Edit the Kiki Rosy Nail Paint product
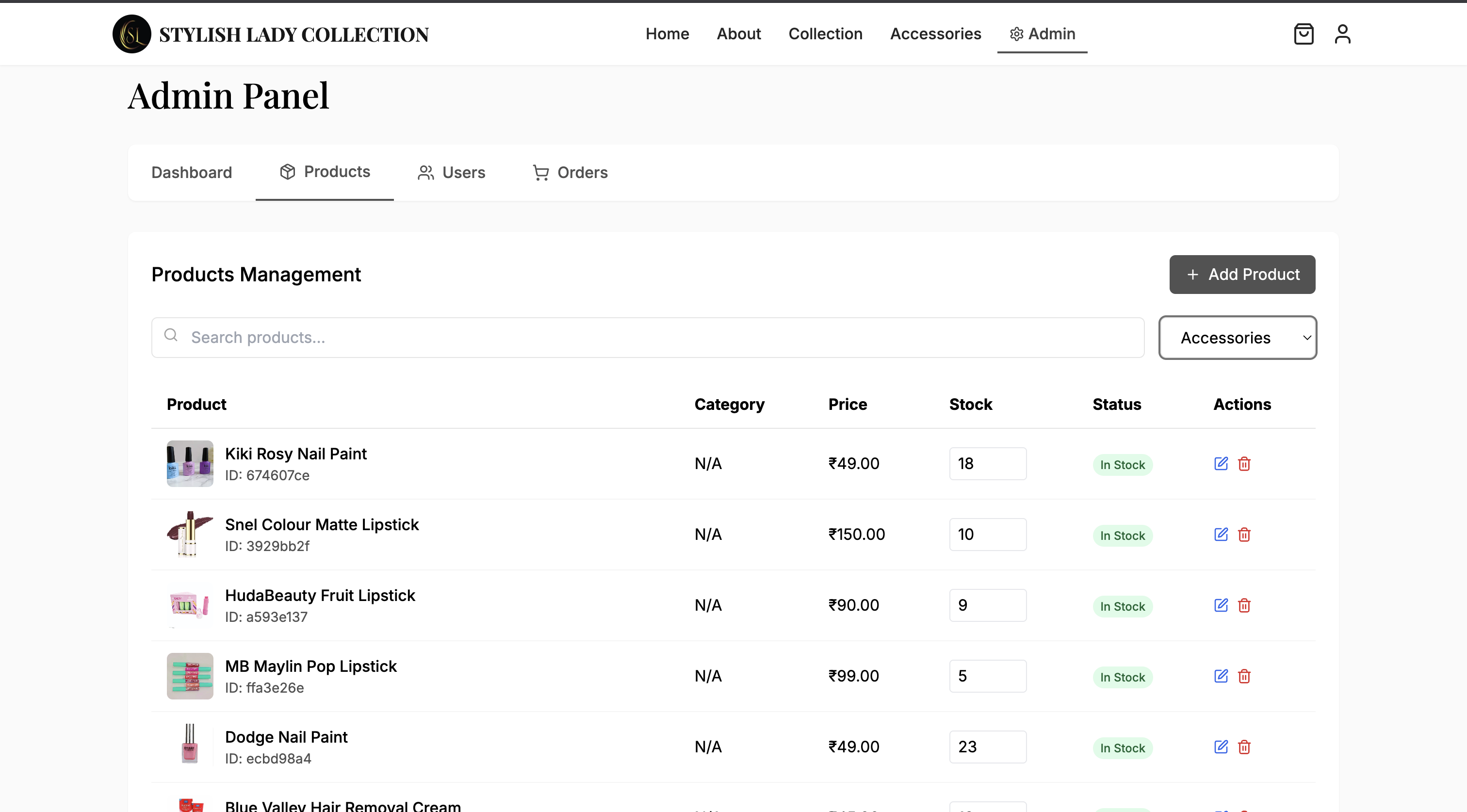 [1221, 464]
